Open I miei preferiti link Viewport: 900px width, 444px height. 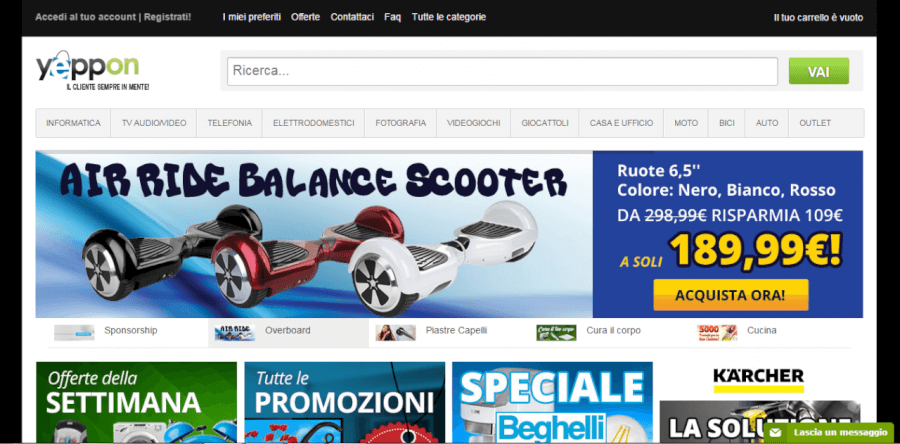point(251,17)
